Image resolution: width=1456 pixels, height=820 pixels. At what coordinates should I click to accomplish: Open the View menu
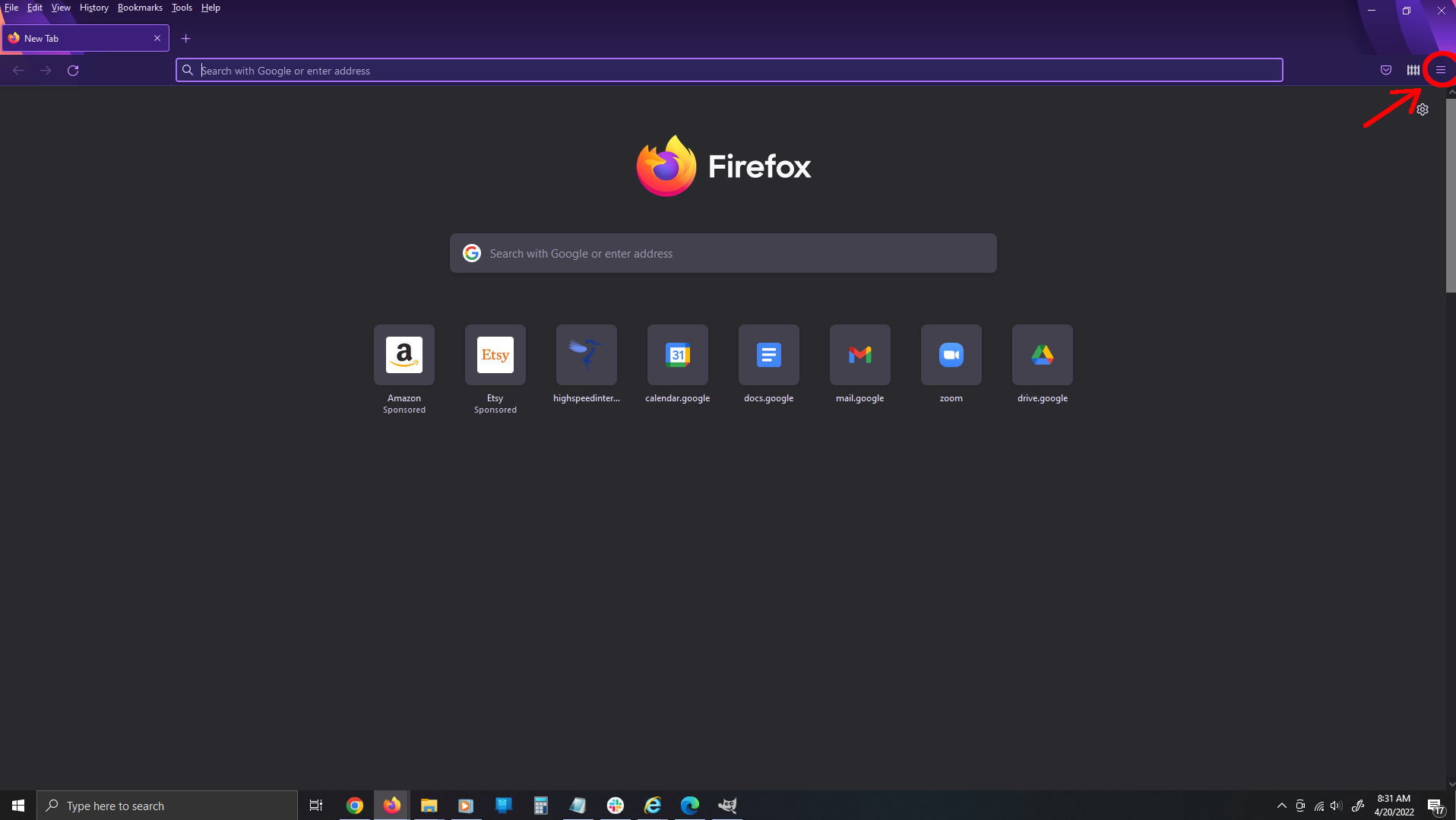click(x=61, y=8)
